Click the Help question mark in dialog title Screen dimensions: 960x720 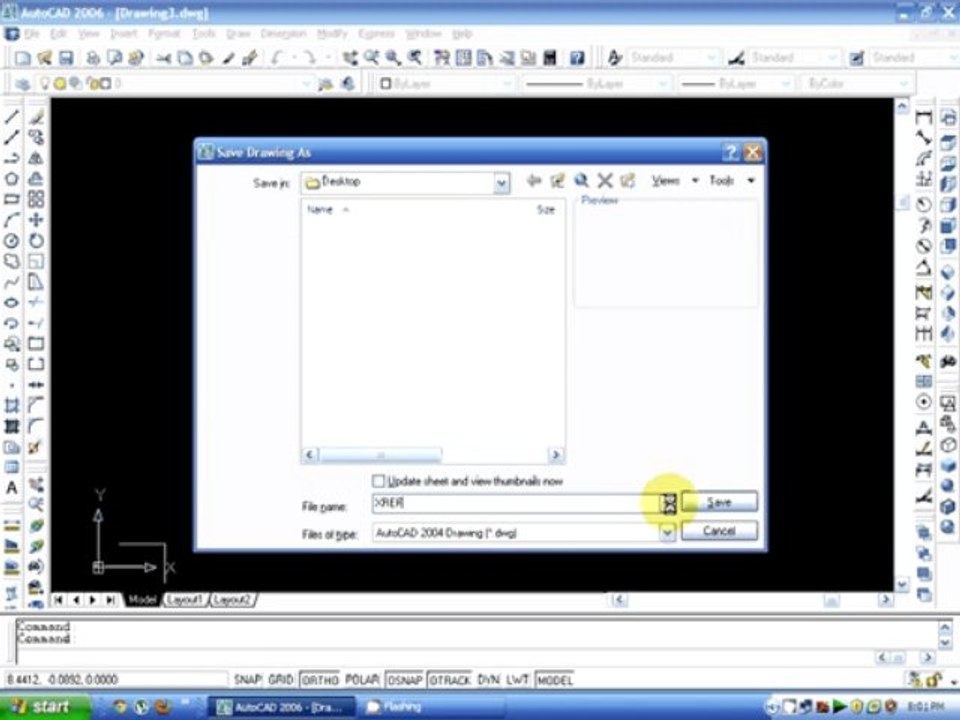[730, 152]
